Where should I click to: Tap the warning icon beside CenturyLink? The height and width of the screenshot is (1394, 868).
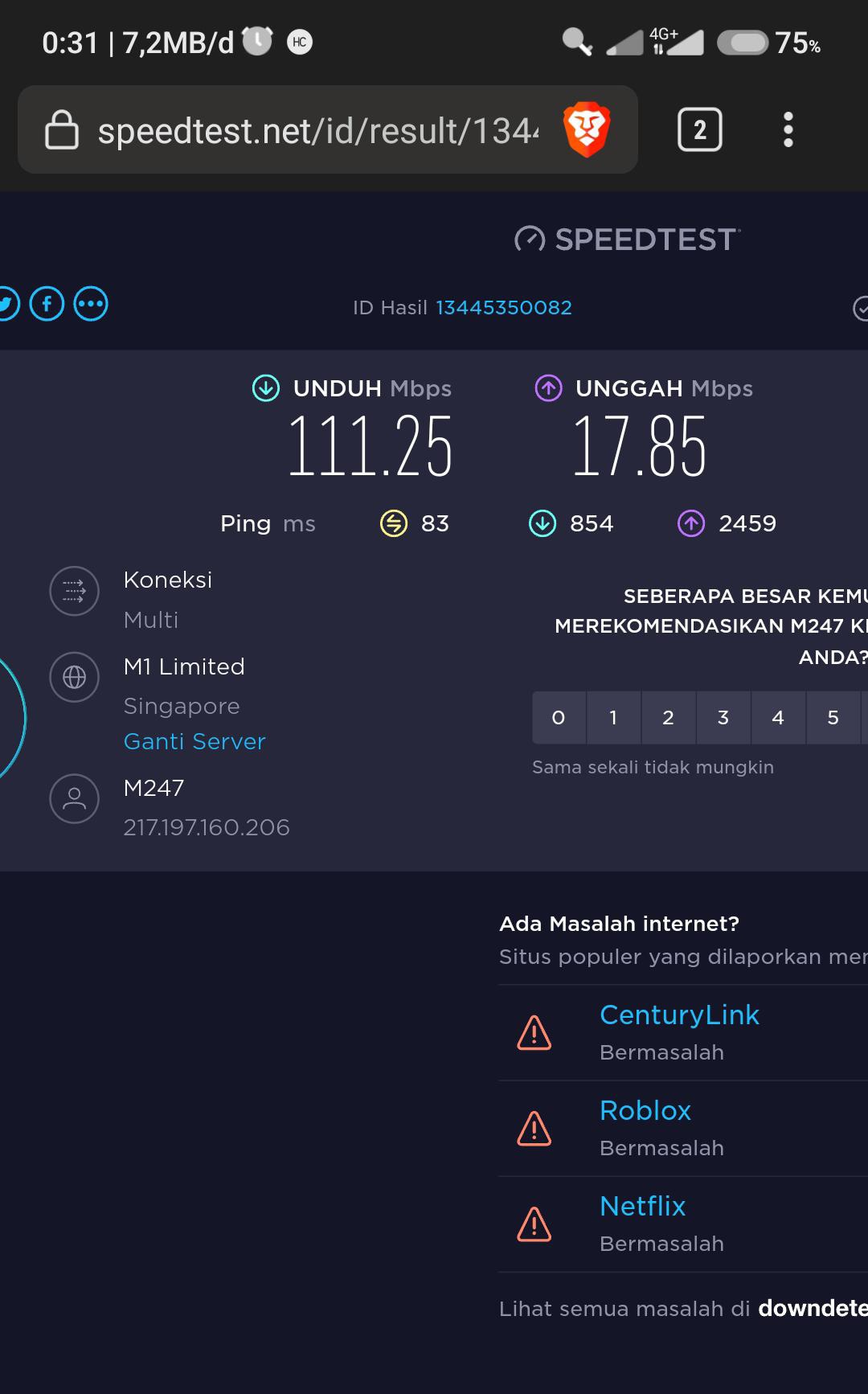[534, 1032]
